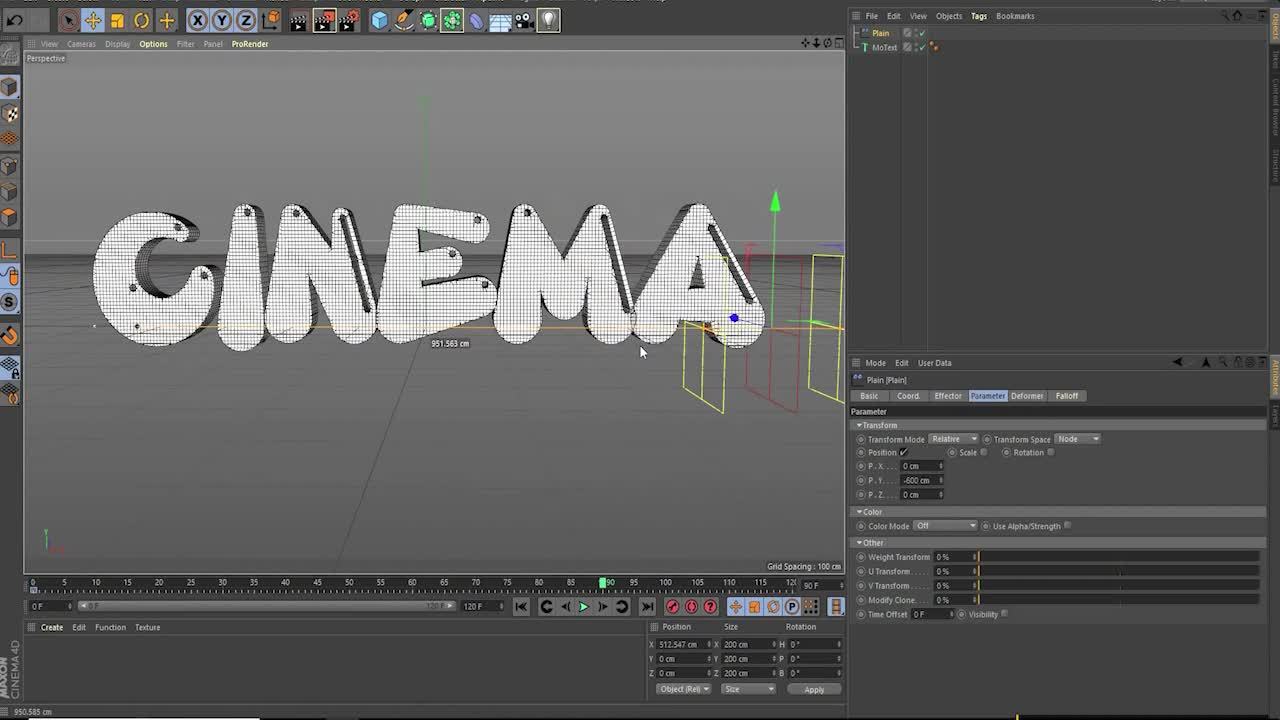Select the Plain object in tree
The height and width of the screenshot is (720, 1280).
click(880, 33)
